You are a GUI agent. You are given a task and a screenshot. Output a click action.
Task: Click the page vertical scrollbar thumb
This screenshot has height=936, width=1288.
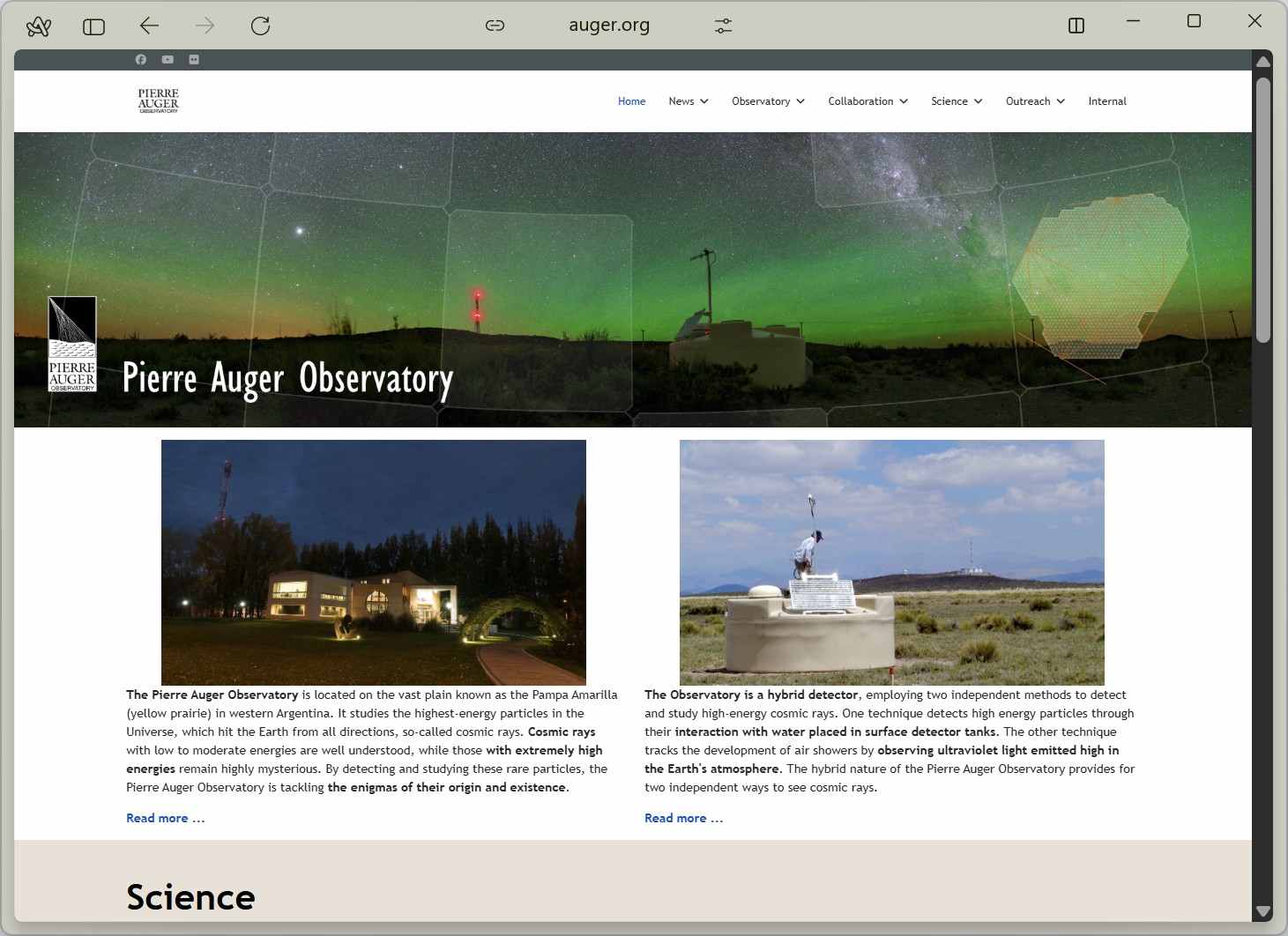[x=1262, y=210]
